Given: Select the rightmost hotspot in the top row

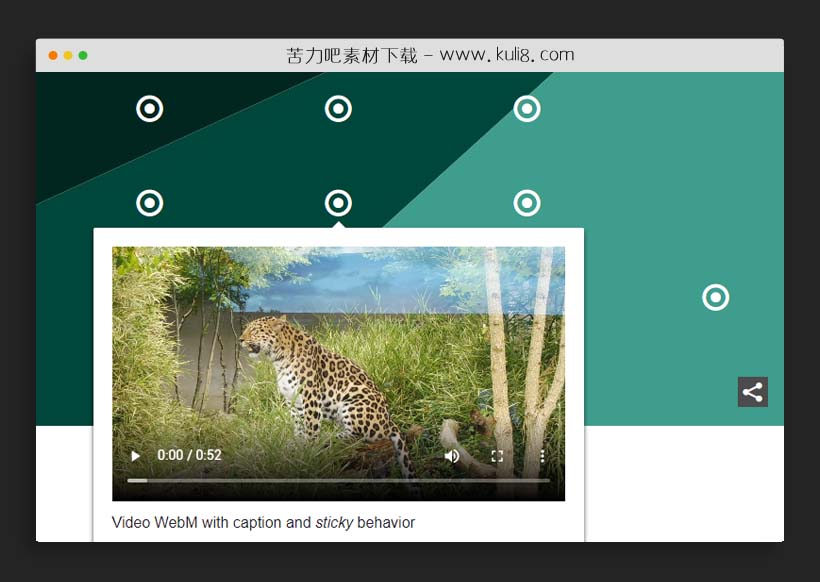Looking at the screenshot, I should tap(527, 108).
